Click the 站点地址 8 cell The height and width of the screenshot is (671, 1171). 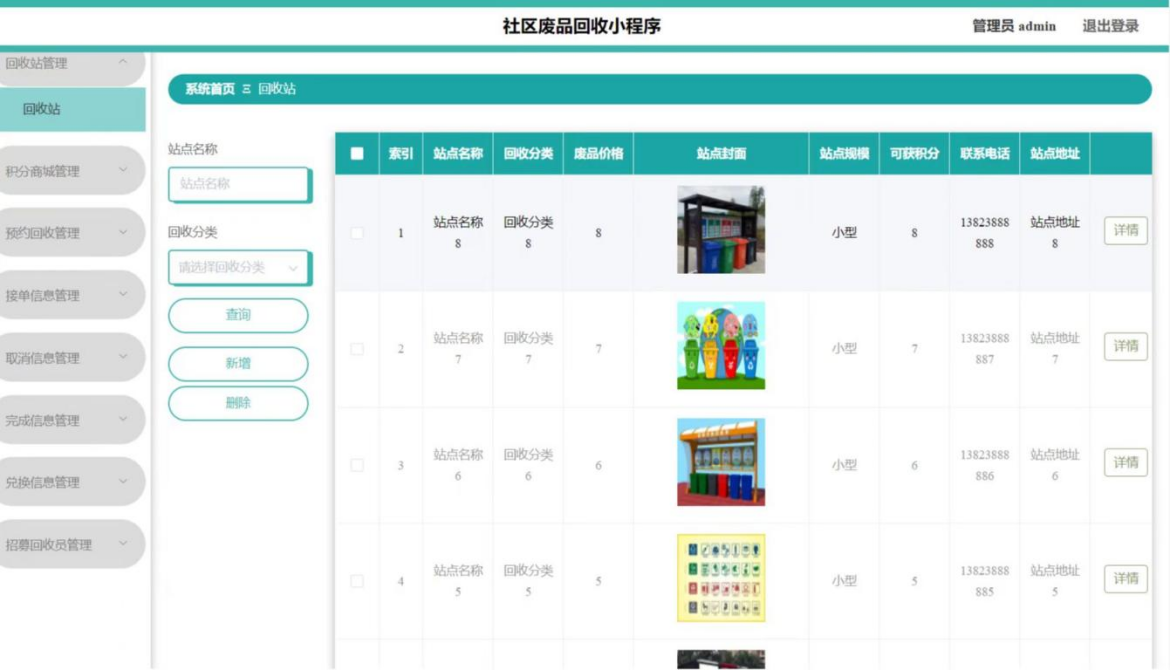pos(1054,233)
